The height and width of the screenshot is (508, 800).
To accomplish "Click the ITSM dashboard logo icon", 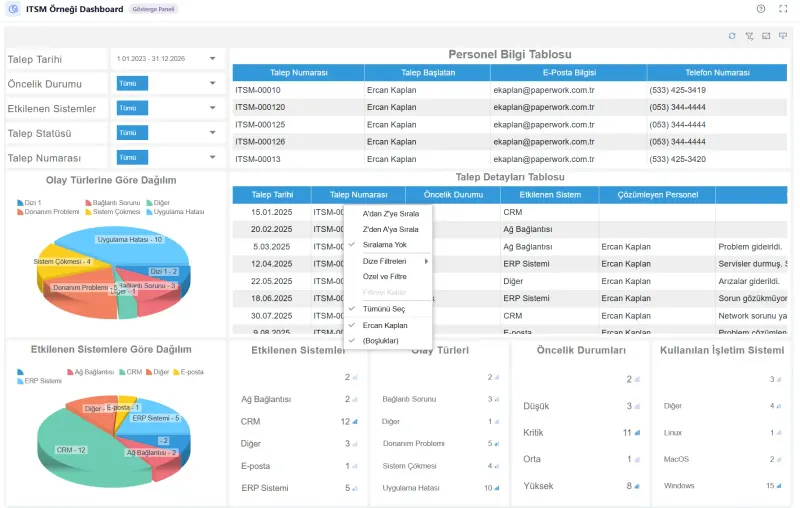I will coord(13,9).
